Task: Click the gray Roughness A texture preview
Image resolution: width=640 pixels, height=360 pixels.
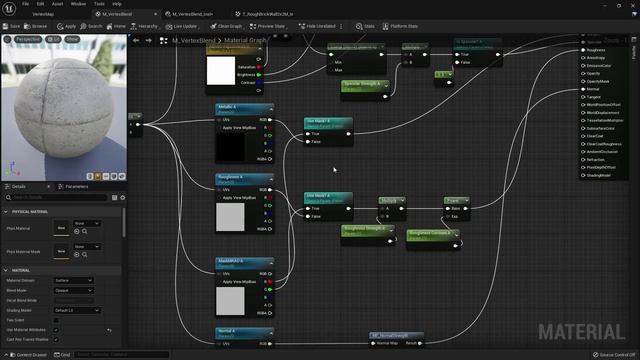Action: [x=230, y=217]
